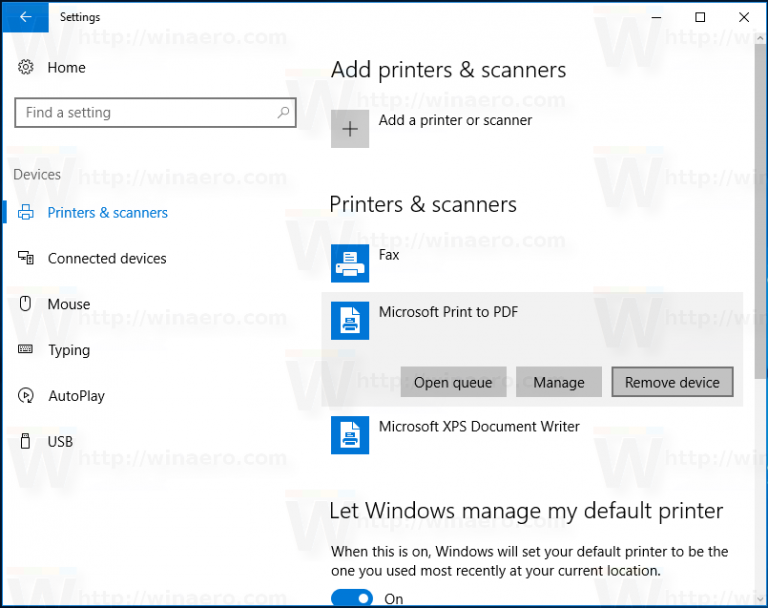Image resolution: width=768 pixels, height=608 pixels.
Task: Click the Home gear icon
Action: pyautogui.click(x=26, y=68)
